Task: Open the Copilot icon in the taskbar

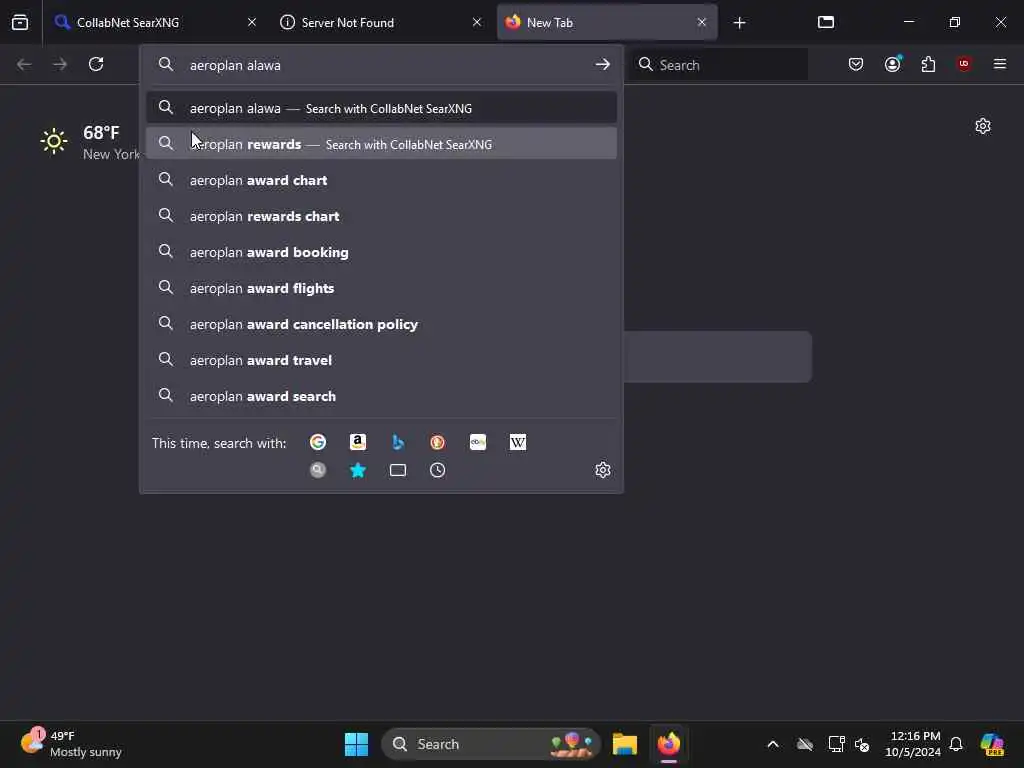Action: tap(992, 744)
